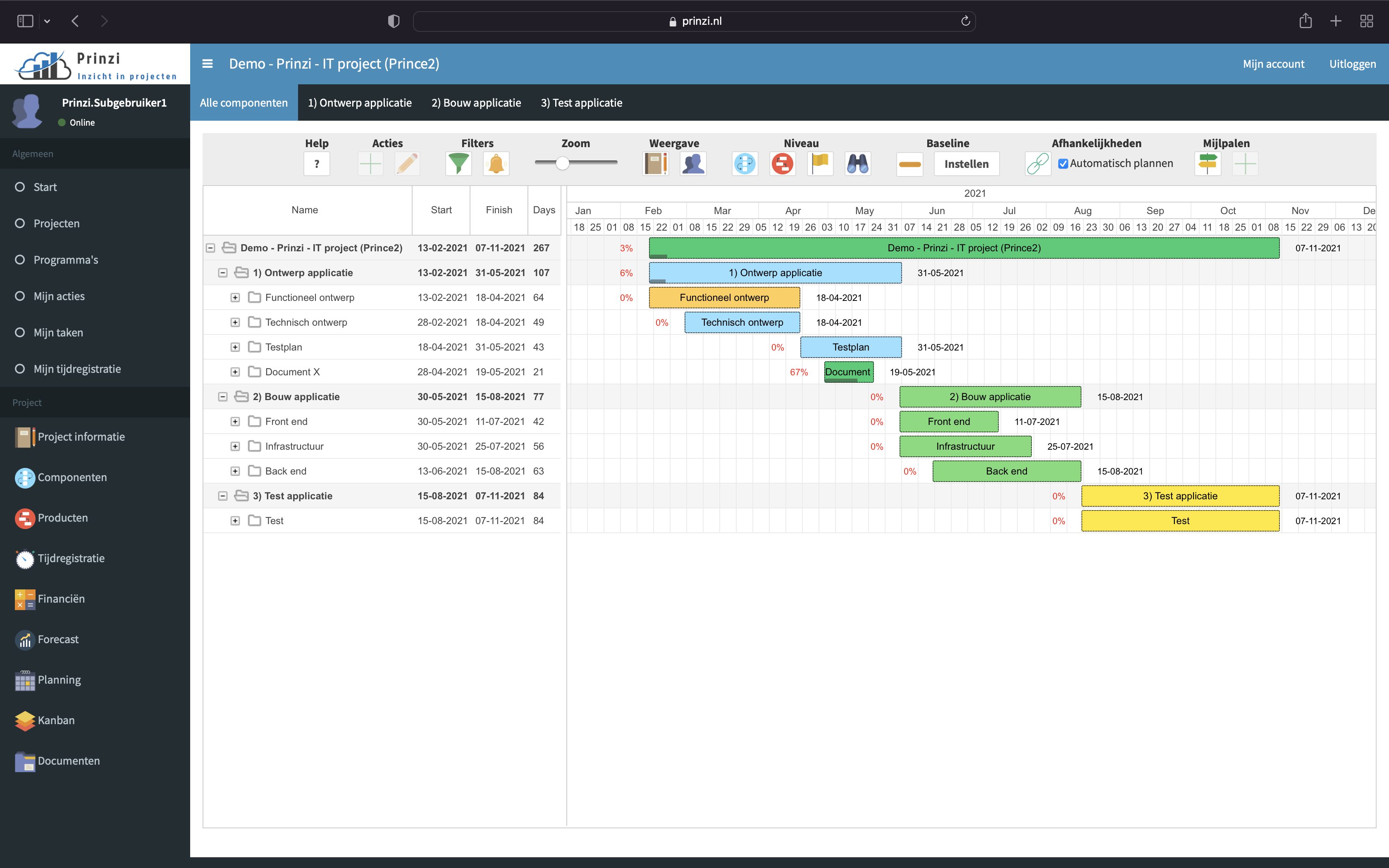Expand the Technisch ontwerp row
1389x868 pixels.
point(235,323)
